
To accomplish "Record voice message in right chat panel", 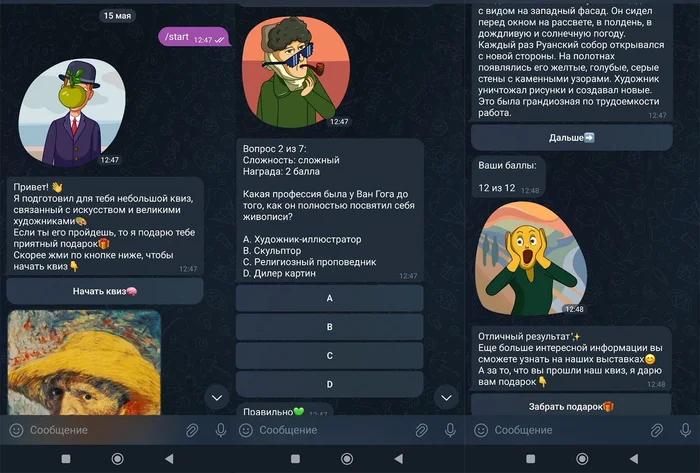I will point(685,430).
